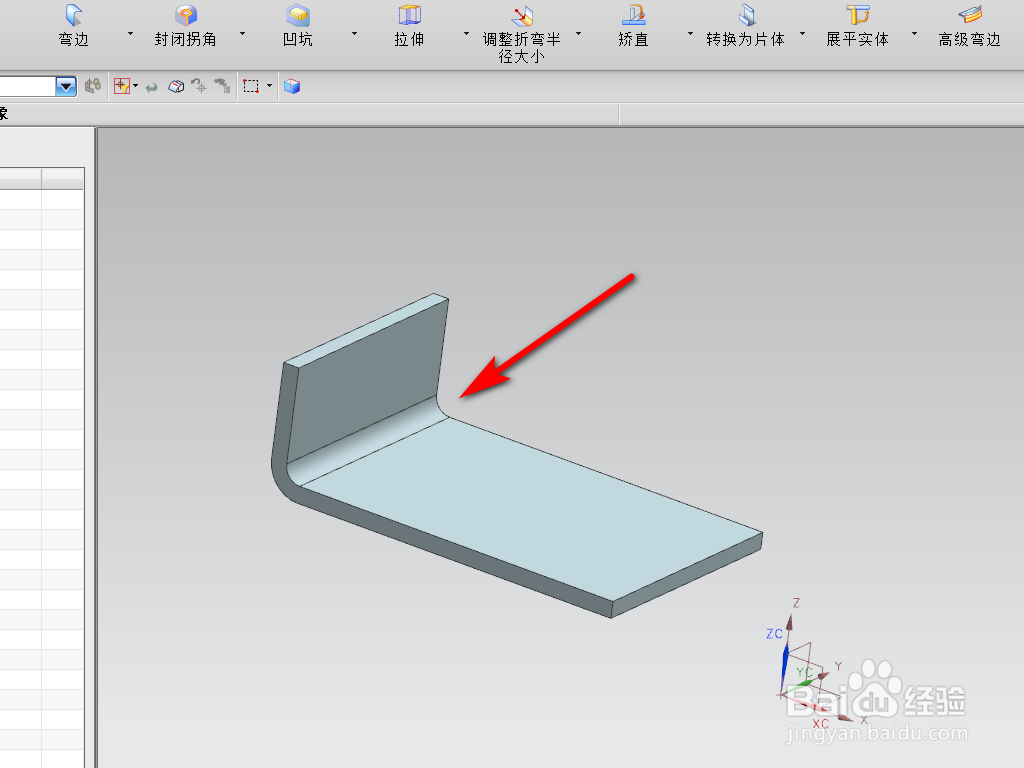
Task: Click the chain-link icon next to combo box
Action: 93,86
